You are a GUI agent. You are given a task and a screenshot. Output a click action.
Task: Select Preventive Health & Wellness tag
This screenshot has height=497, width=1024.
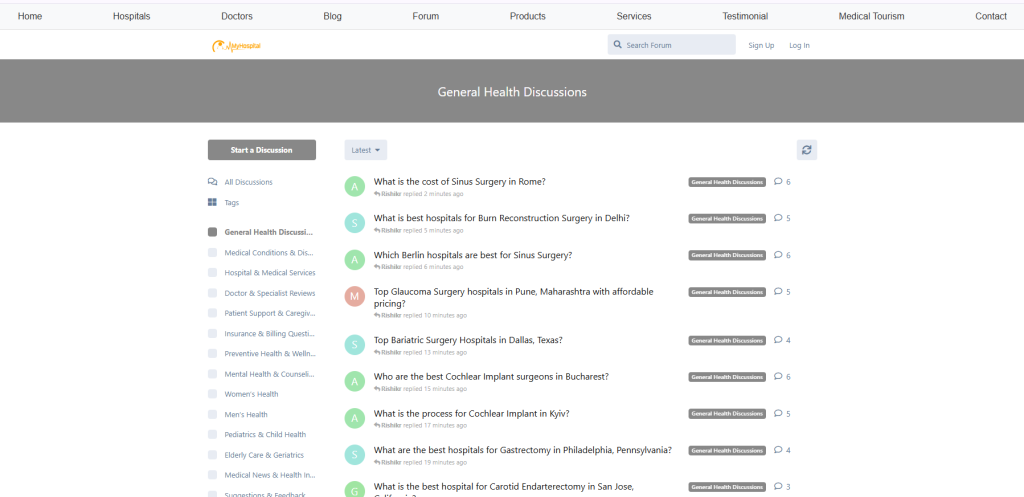(x=261, y=353)
